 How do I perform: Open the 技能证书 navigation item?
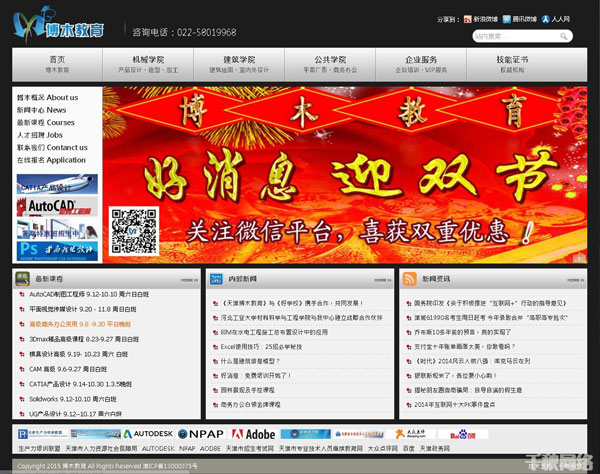click(x=512, y=64)
